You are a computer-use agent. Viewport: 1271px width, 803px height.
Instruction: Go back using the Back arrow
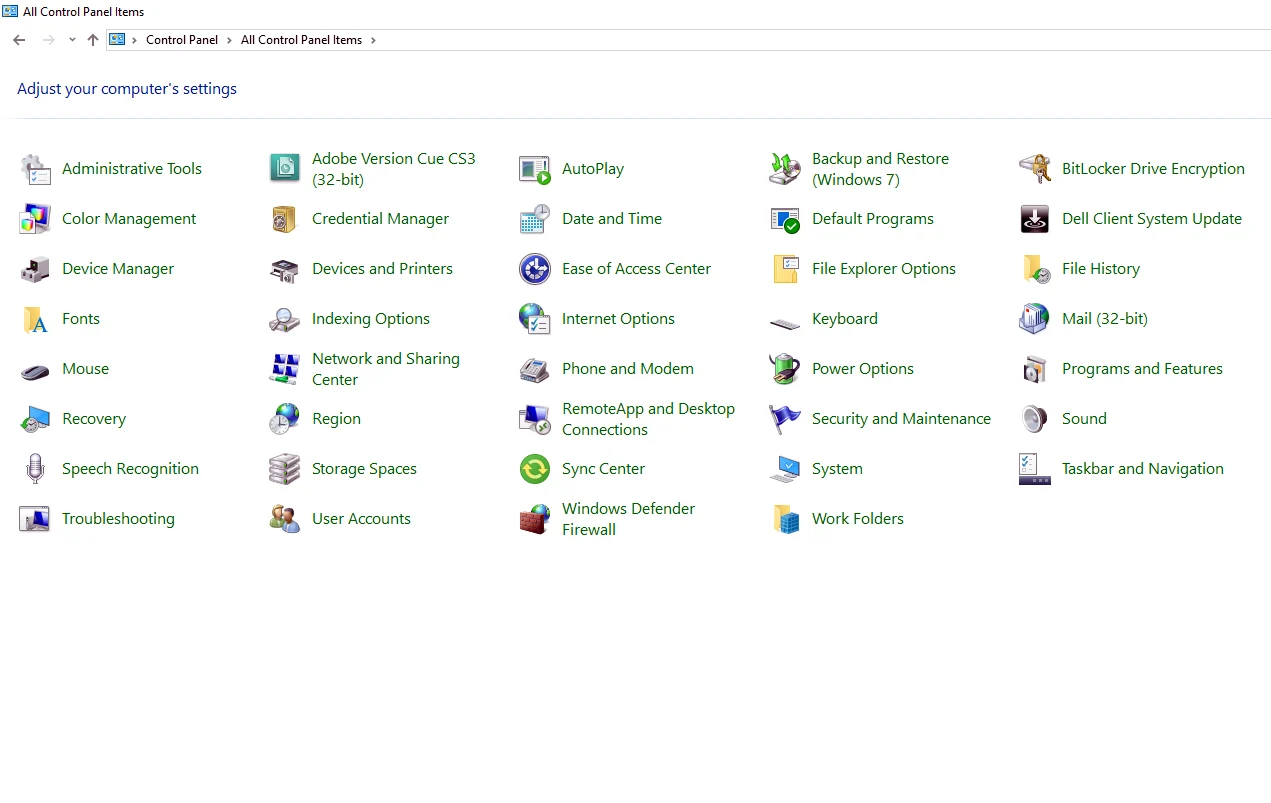click(x=19, y=40)
